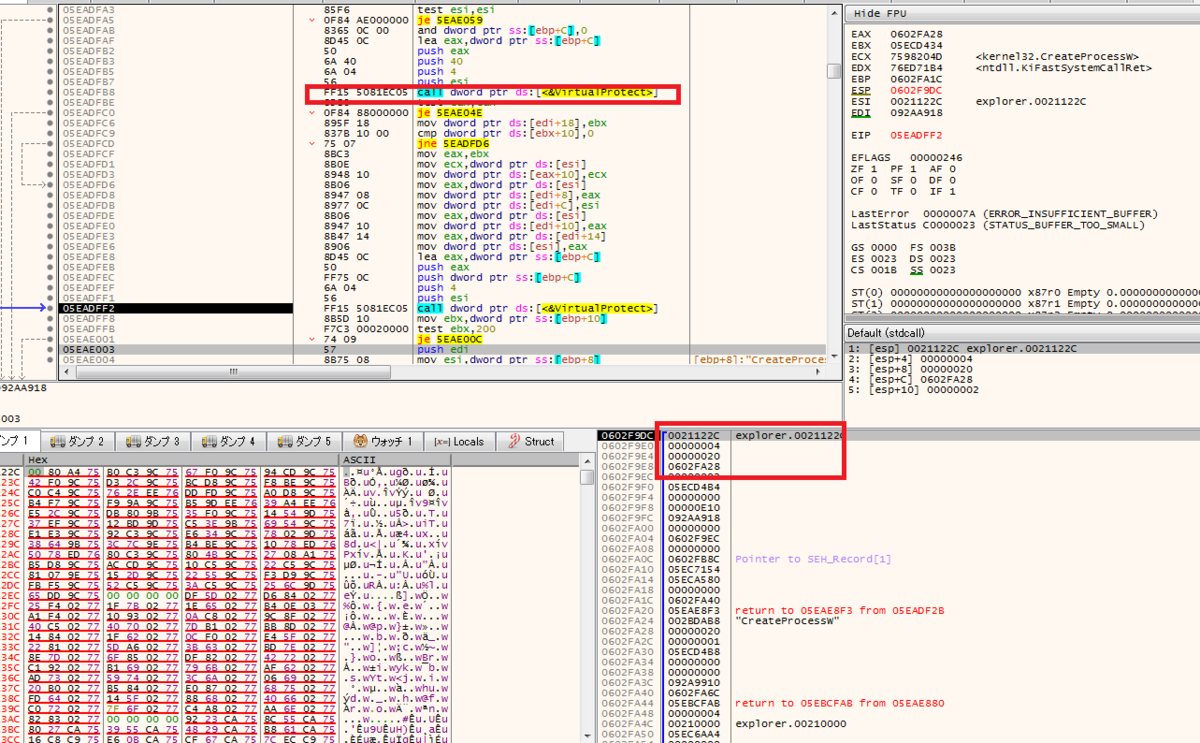The image size is (1200, 743).
Task: Open the ウォッチ 1 watch tab
Action: [x=384, y=441]
